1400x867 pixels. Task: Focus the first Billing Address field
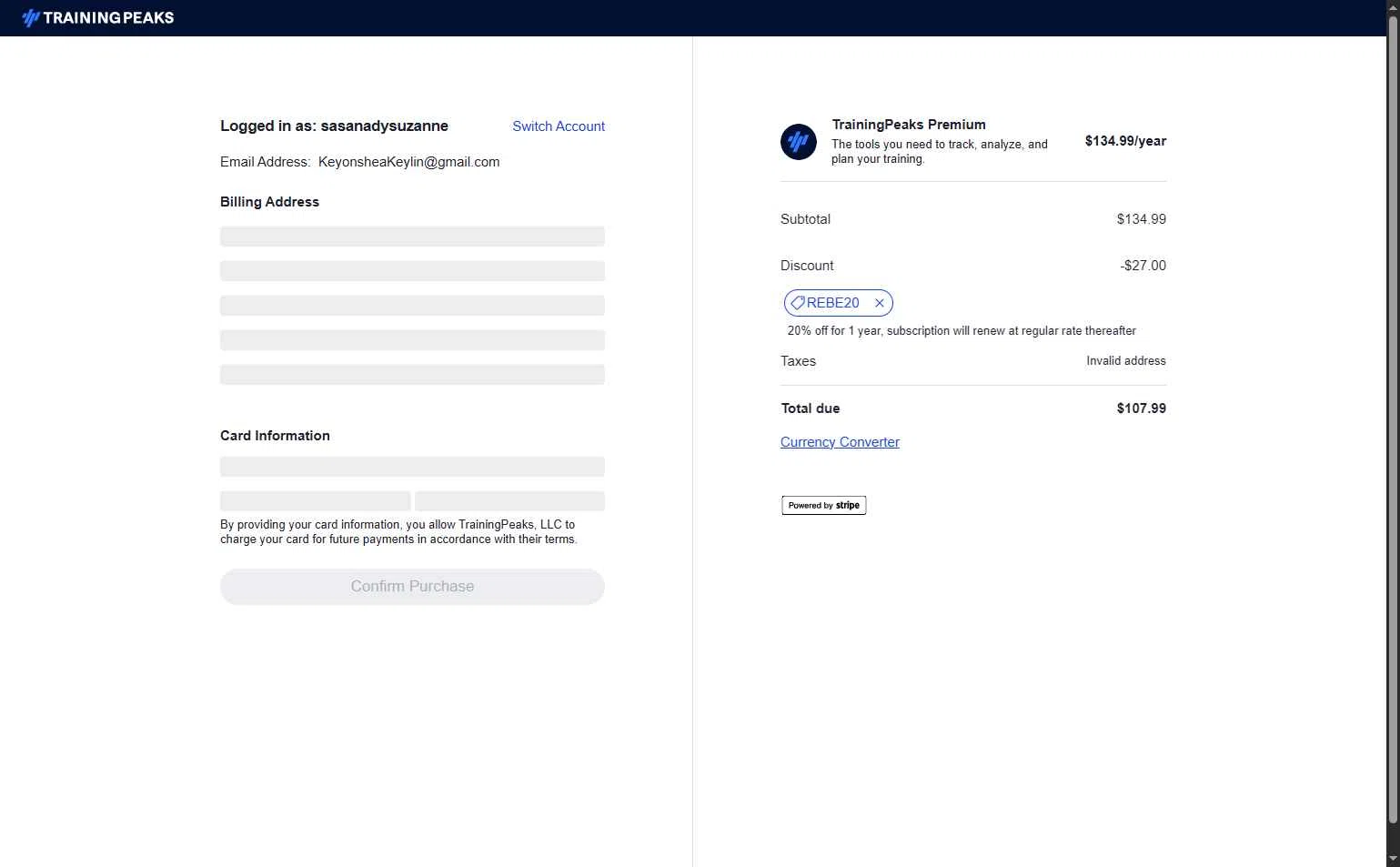(412, 237)
